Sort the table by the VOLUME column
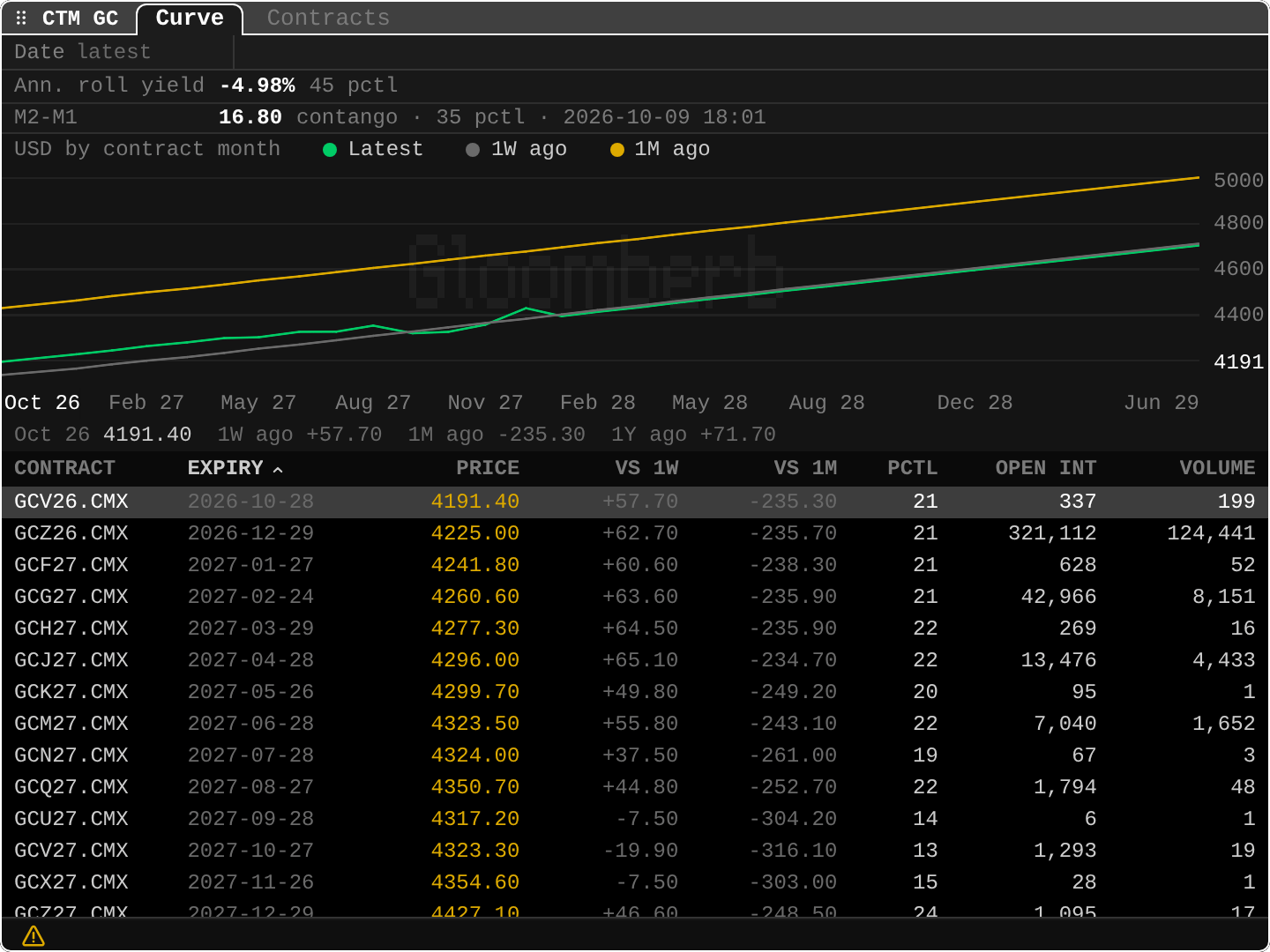The width and height of the screenshot is (1270, 952). point(1218,468)
